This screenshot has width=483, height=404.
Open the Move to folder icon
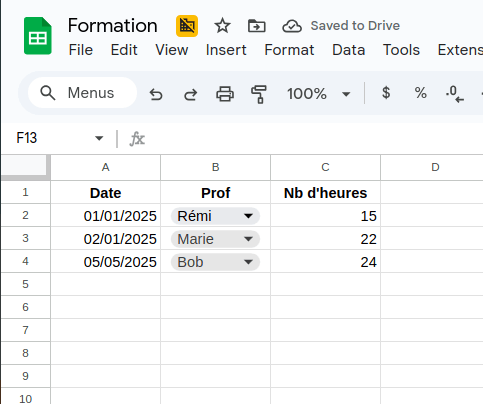pyautogui.click(x=257, y=26)
